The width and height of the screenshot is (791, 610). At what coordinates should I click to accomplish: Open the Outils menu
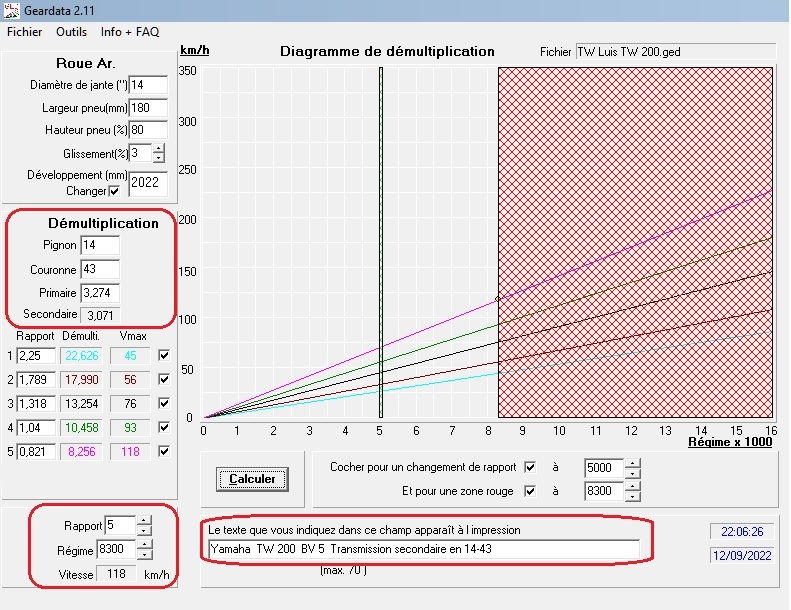tap(71, 32)
